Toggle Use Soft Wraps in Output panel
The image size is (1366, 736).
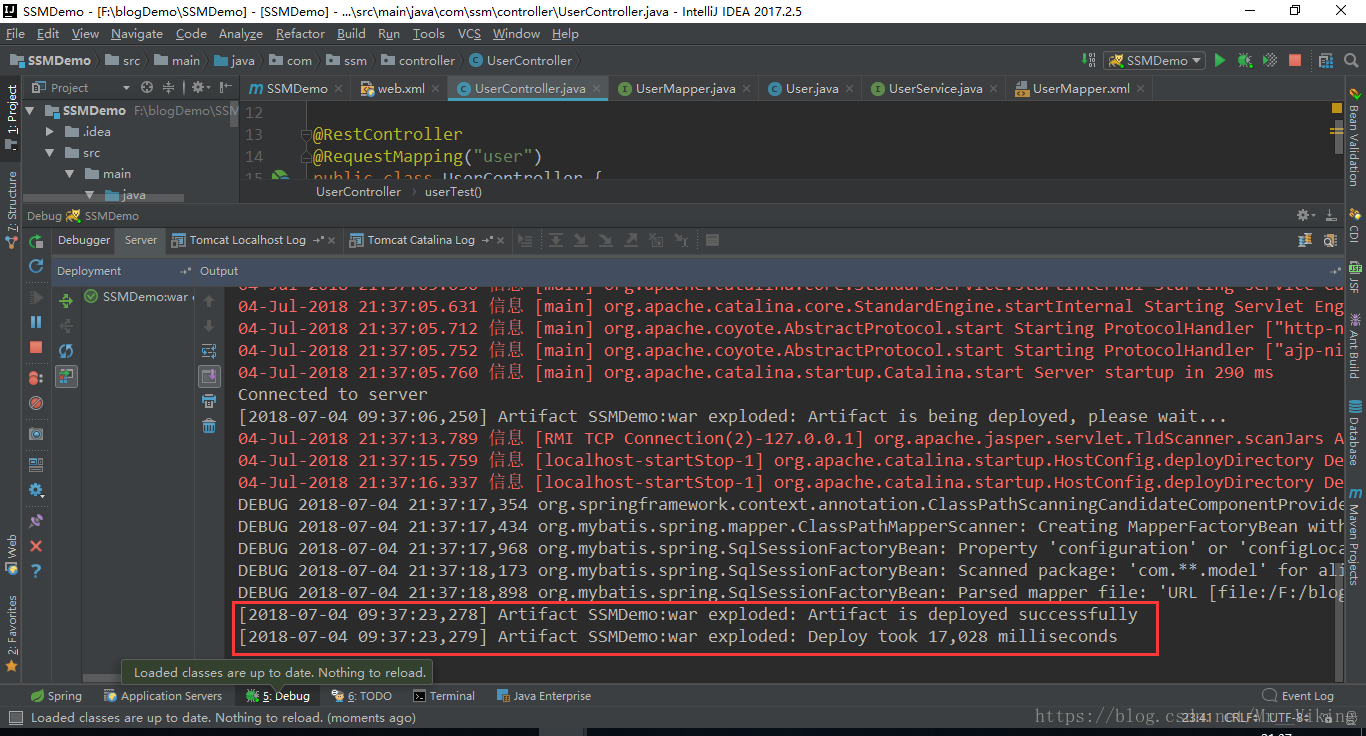tap(209, 351)
